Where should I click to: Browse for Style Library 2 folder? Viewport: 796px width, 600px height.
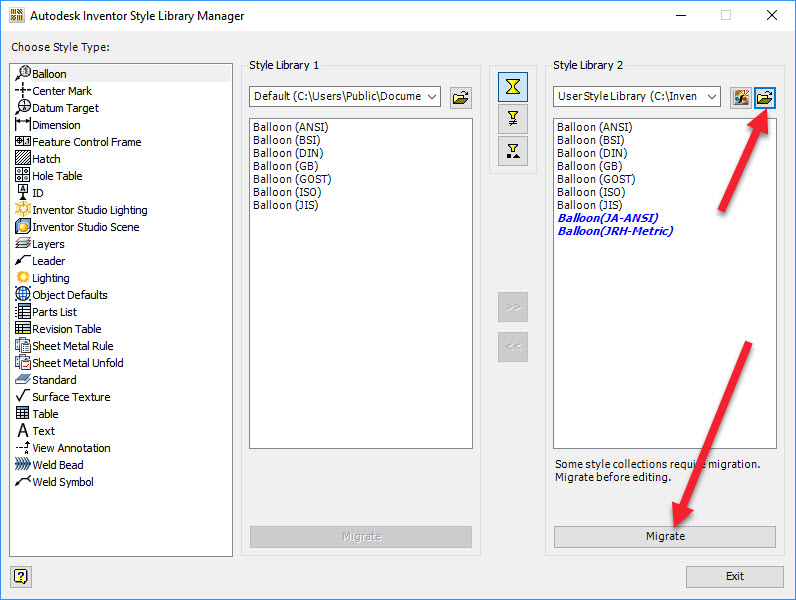[765, 97]
